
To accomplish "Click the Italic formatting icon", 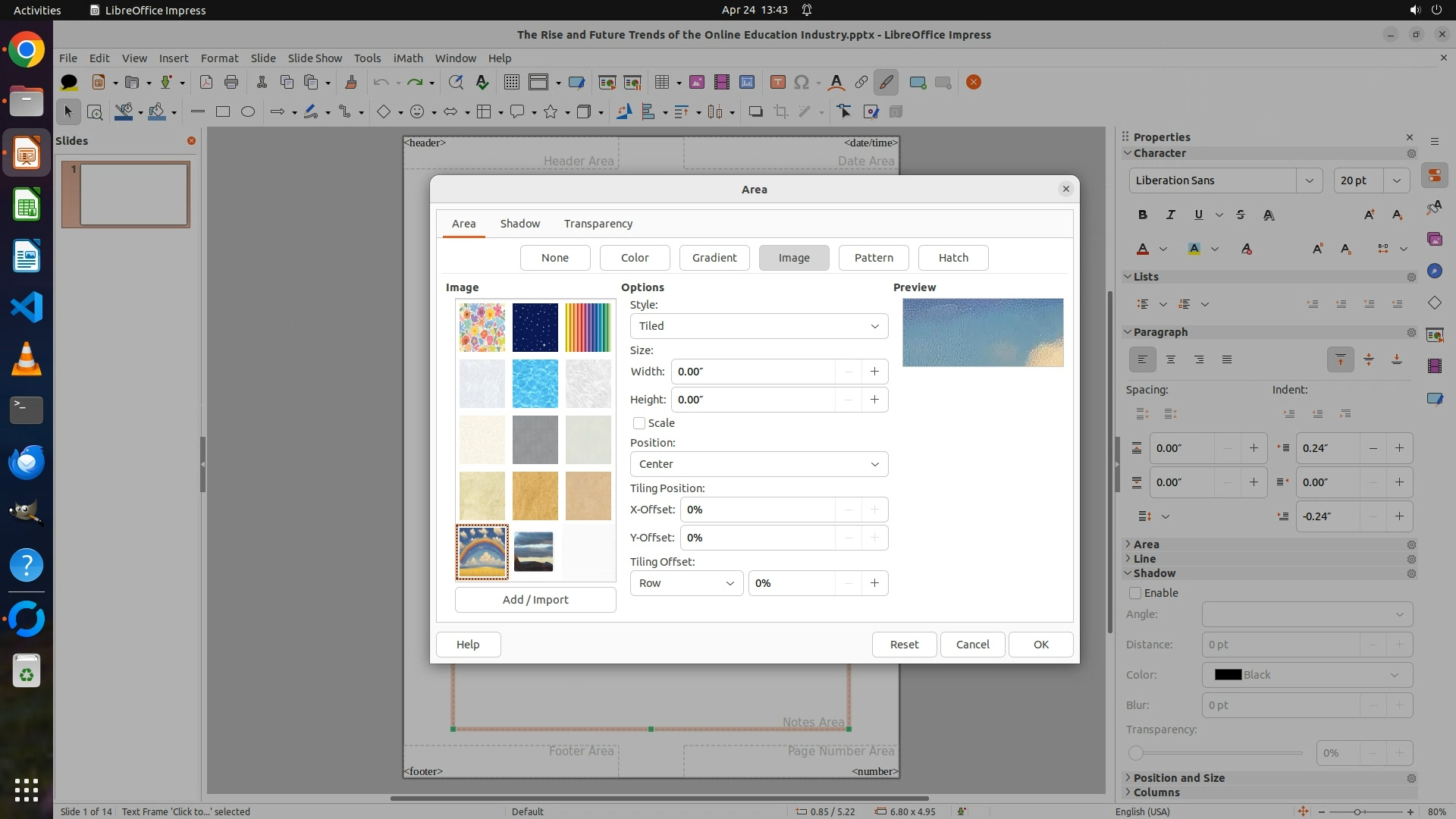I will coord(1170,215).
